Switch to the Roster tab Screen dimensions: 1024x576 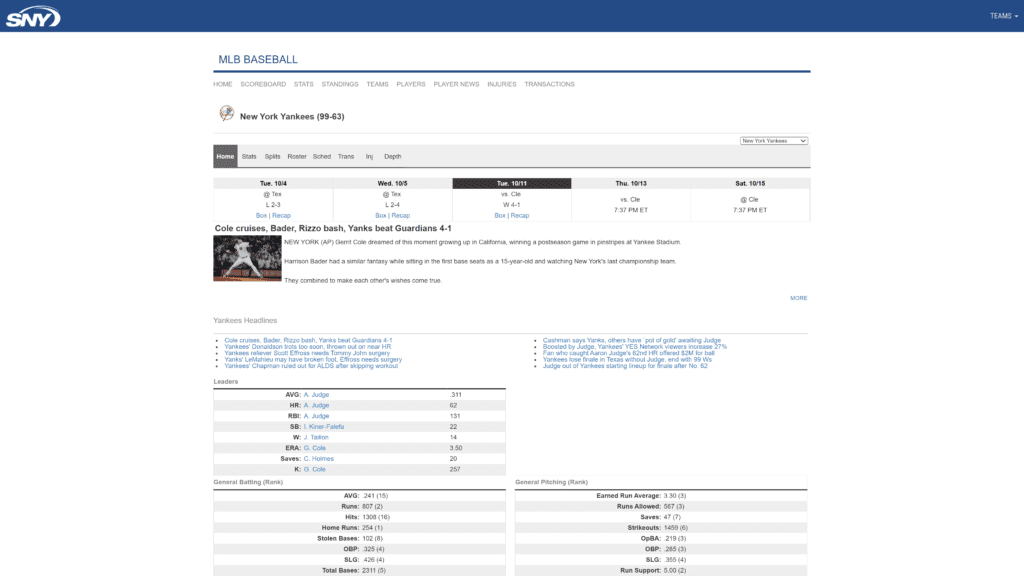[x=296, y=157]
